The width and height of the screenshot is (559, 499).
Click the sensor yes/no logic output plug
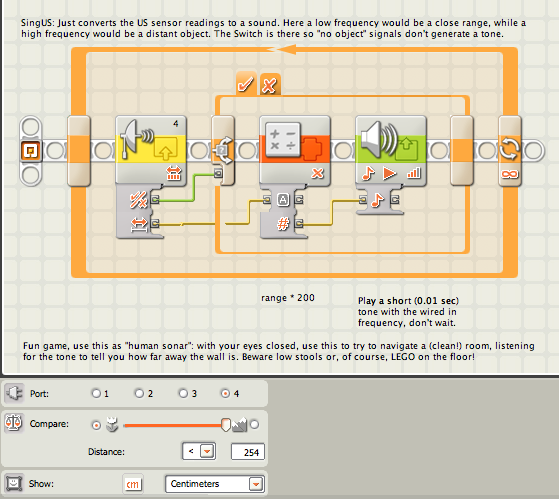coord(155,199)
